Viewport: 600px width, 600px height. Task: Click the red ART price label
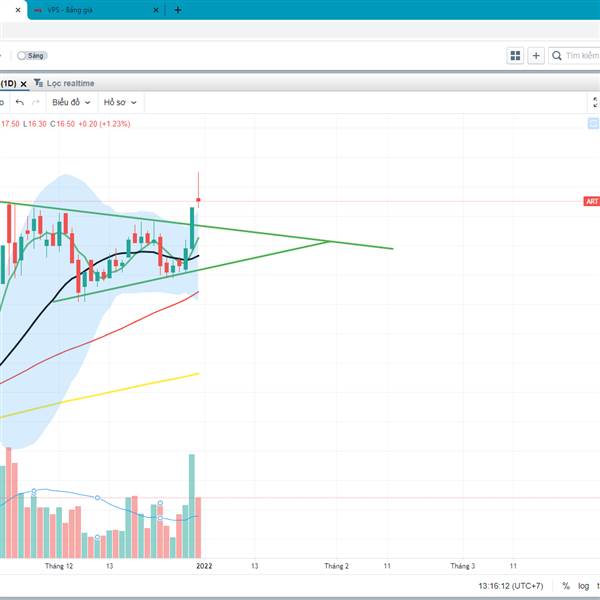click(x=592, y=201)
